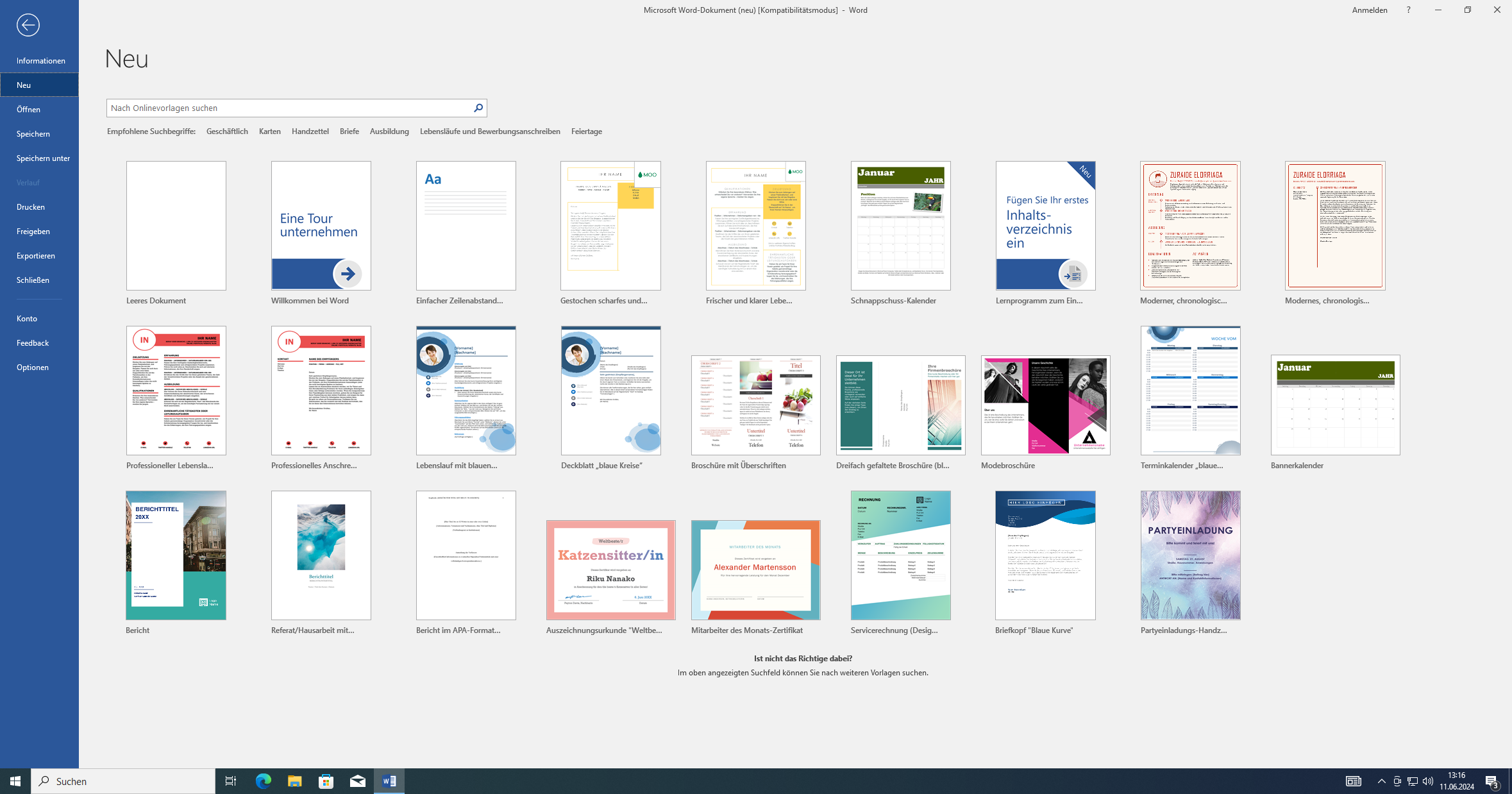Choose the Partyeinladung flyer template
The image size is (1512, 794).
click(x=1190, y=555)
